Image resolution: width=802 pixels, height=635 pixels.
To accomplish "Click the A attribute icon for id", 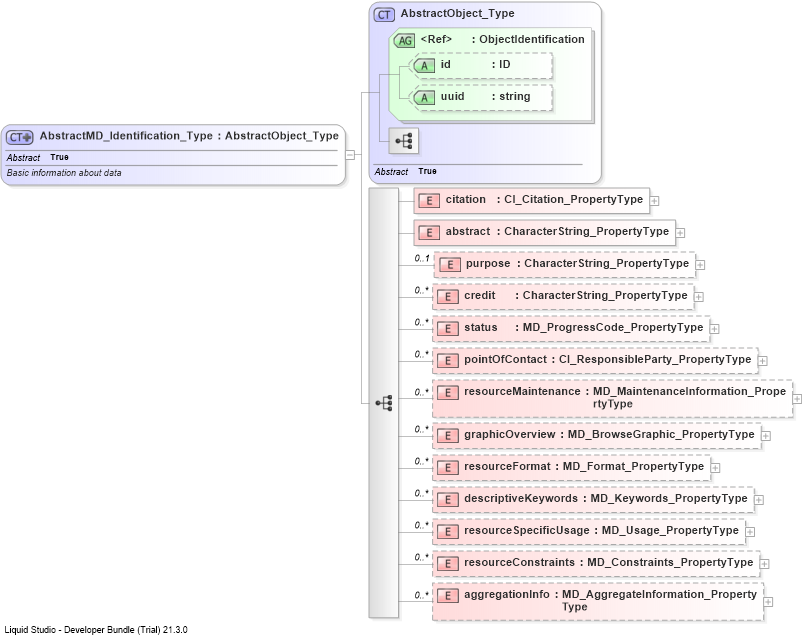I will pos(424,65).
